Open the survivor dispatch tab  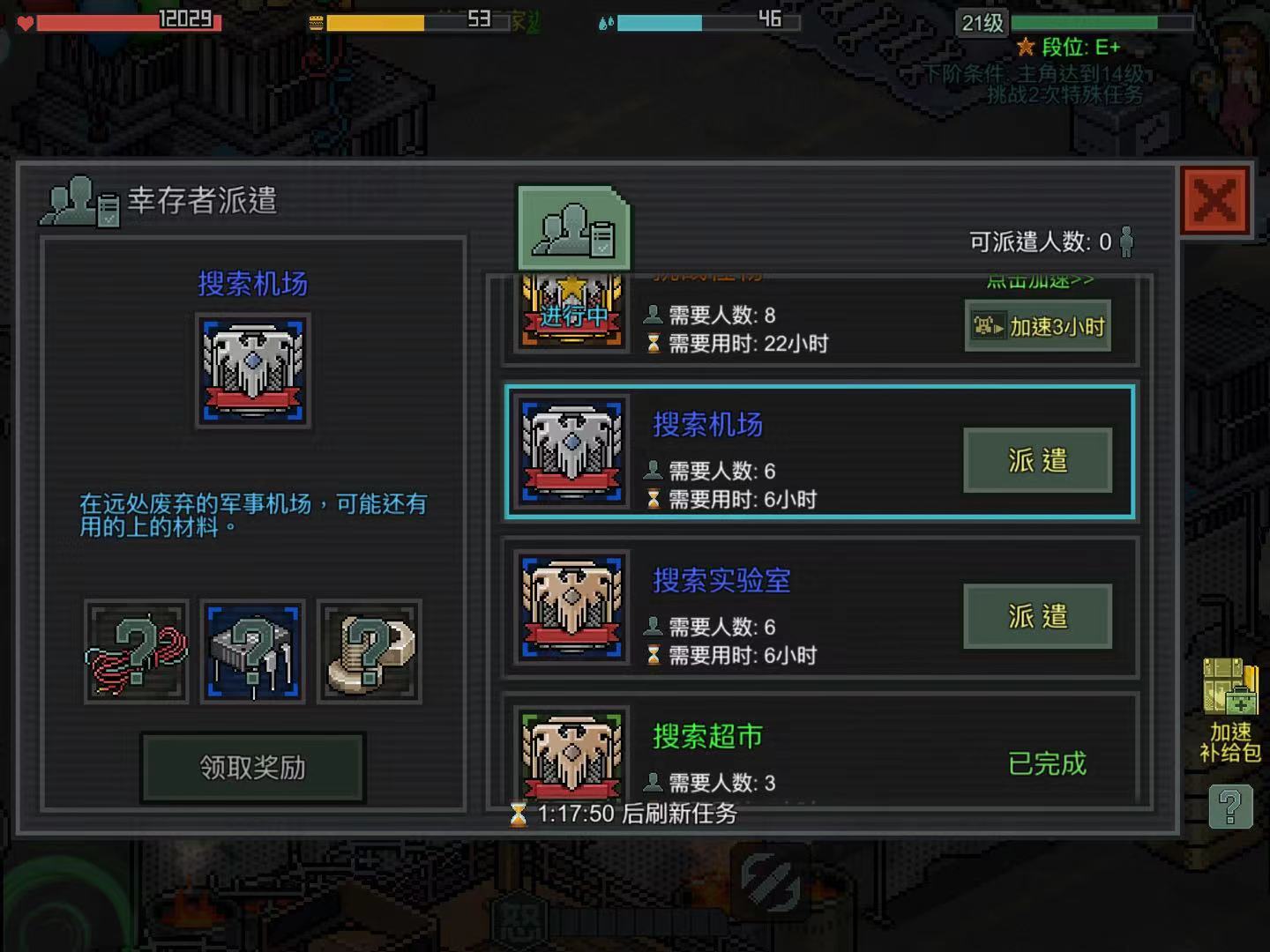click(574, 228)
